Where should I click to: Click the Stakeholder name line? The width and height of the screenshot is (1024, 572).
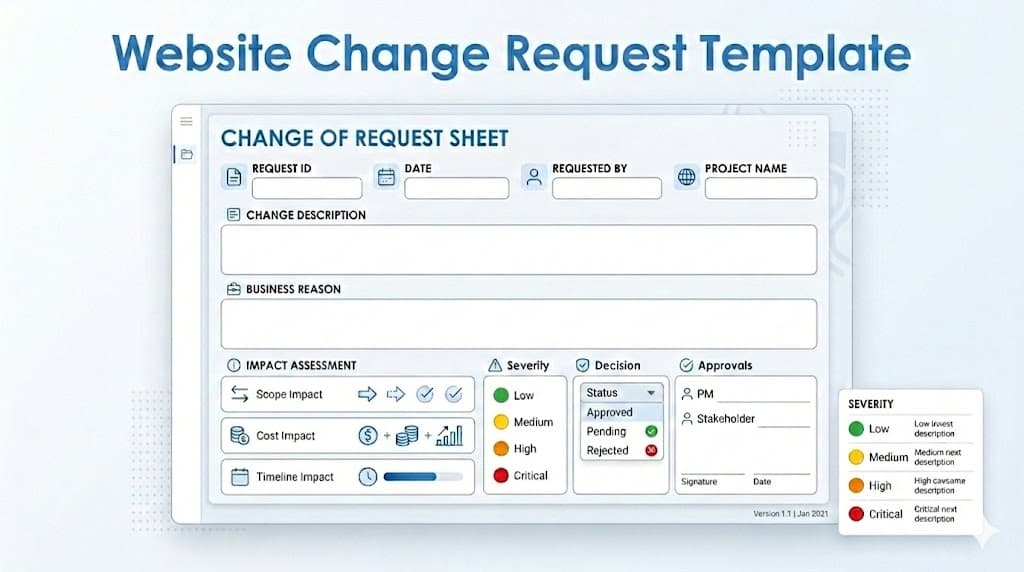point(784,425)
